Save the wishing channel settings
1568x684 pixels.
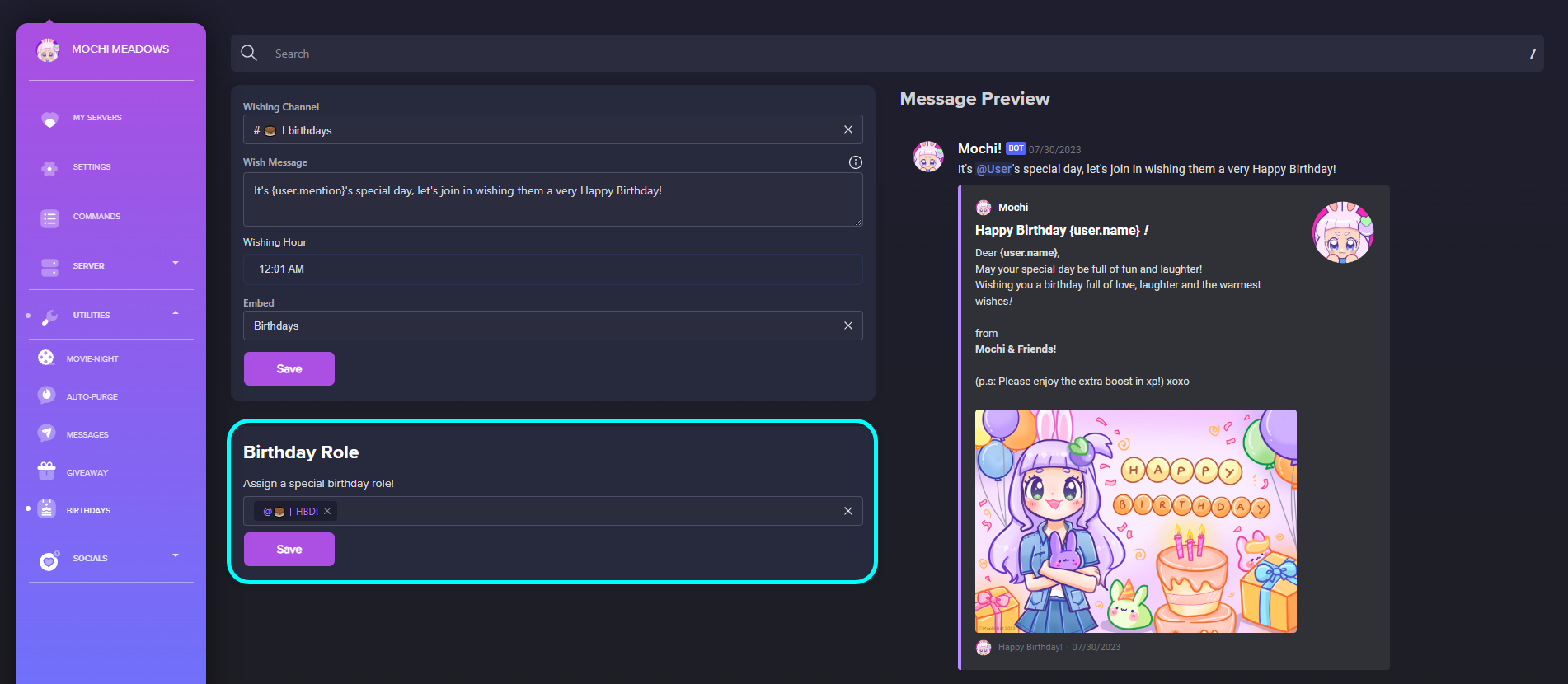(289, 369)
